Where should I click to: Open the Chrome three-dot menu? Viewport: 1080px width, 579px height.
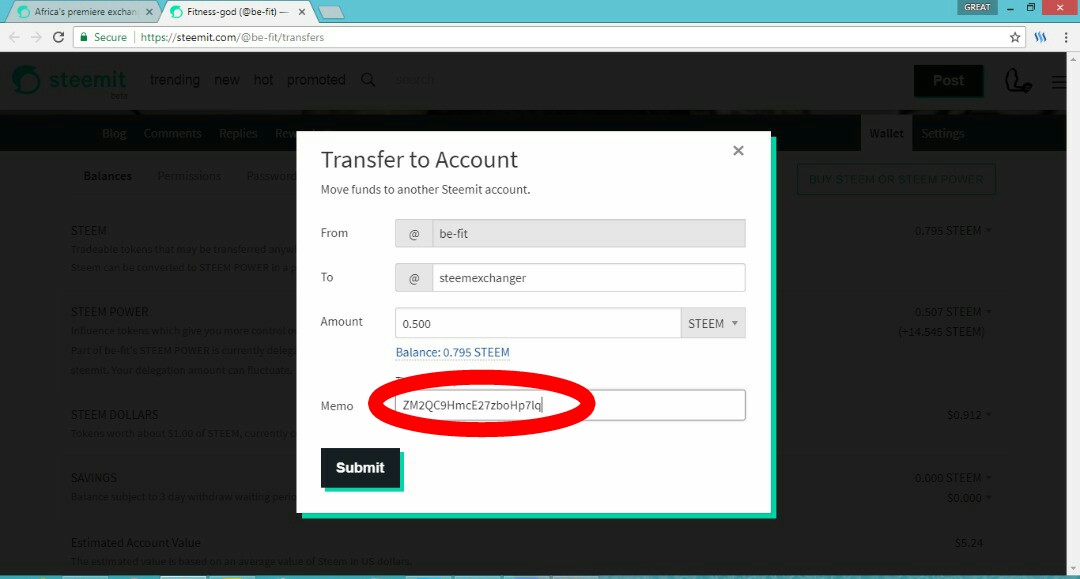[1066, 37]
